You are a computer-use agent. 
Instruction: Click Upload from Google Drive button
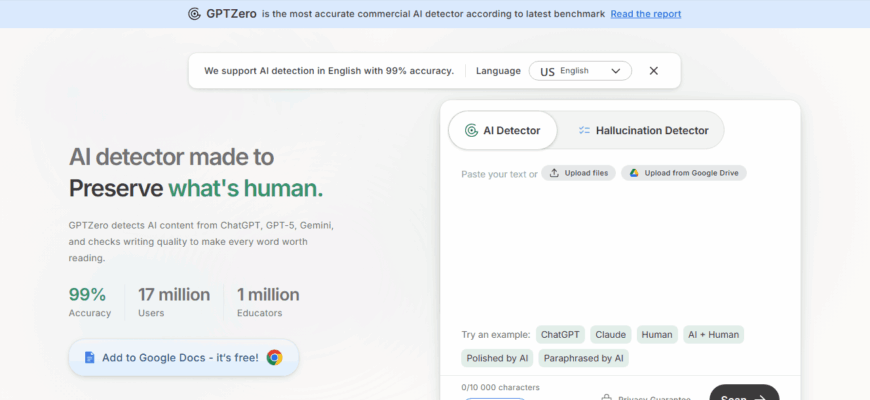(684, 173)
